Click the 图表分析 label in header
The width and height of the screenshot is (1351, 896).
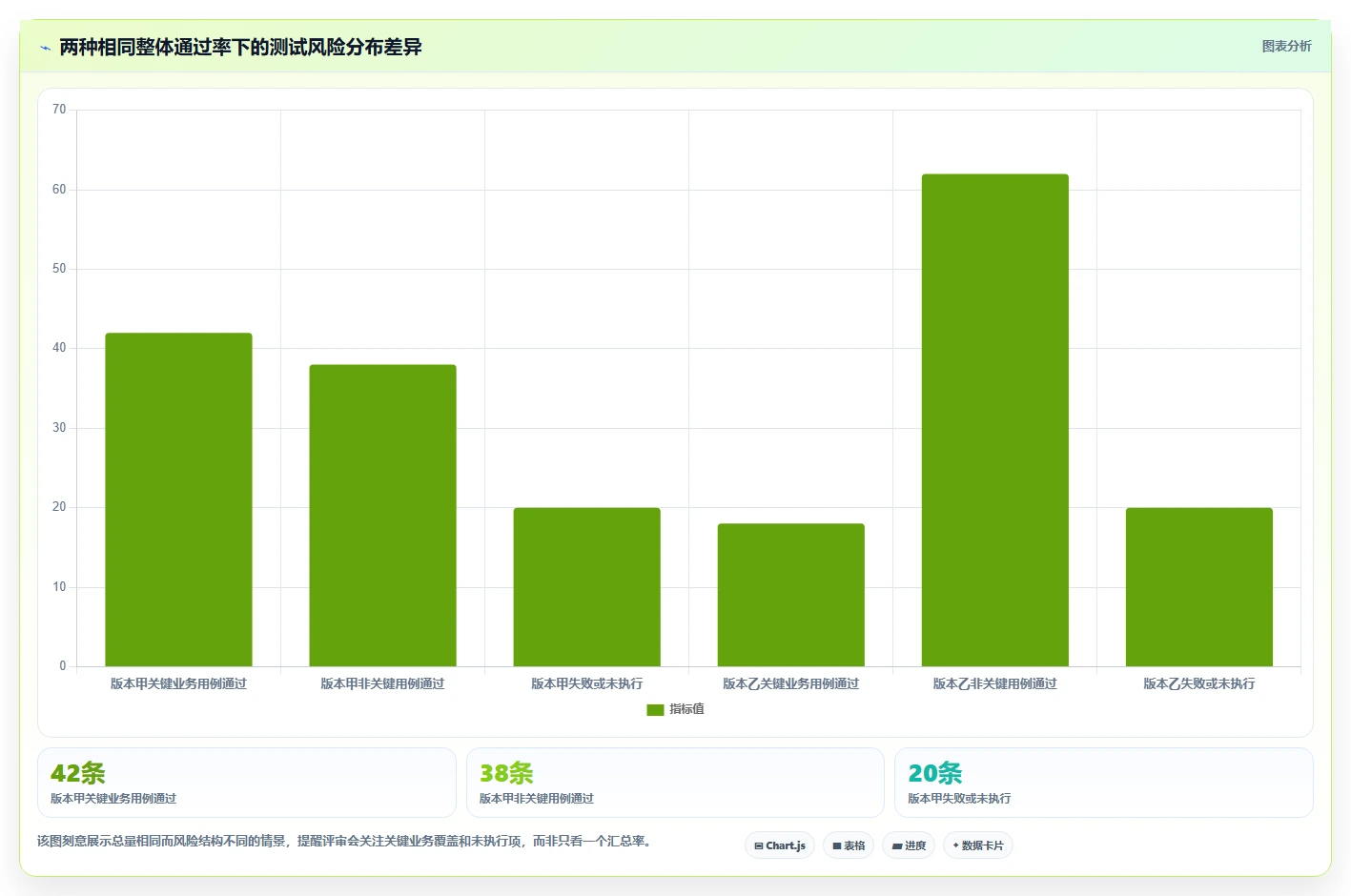(1286, 46)
